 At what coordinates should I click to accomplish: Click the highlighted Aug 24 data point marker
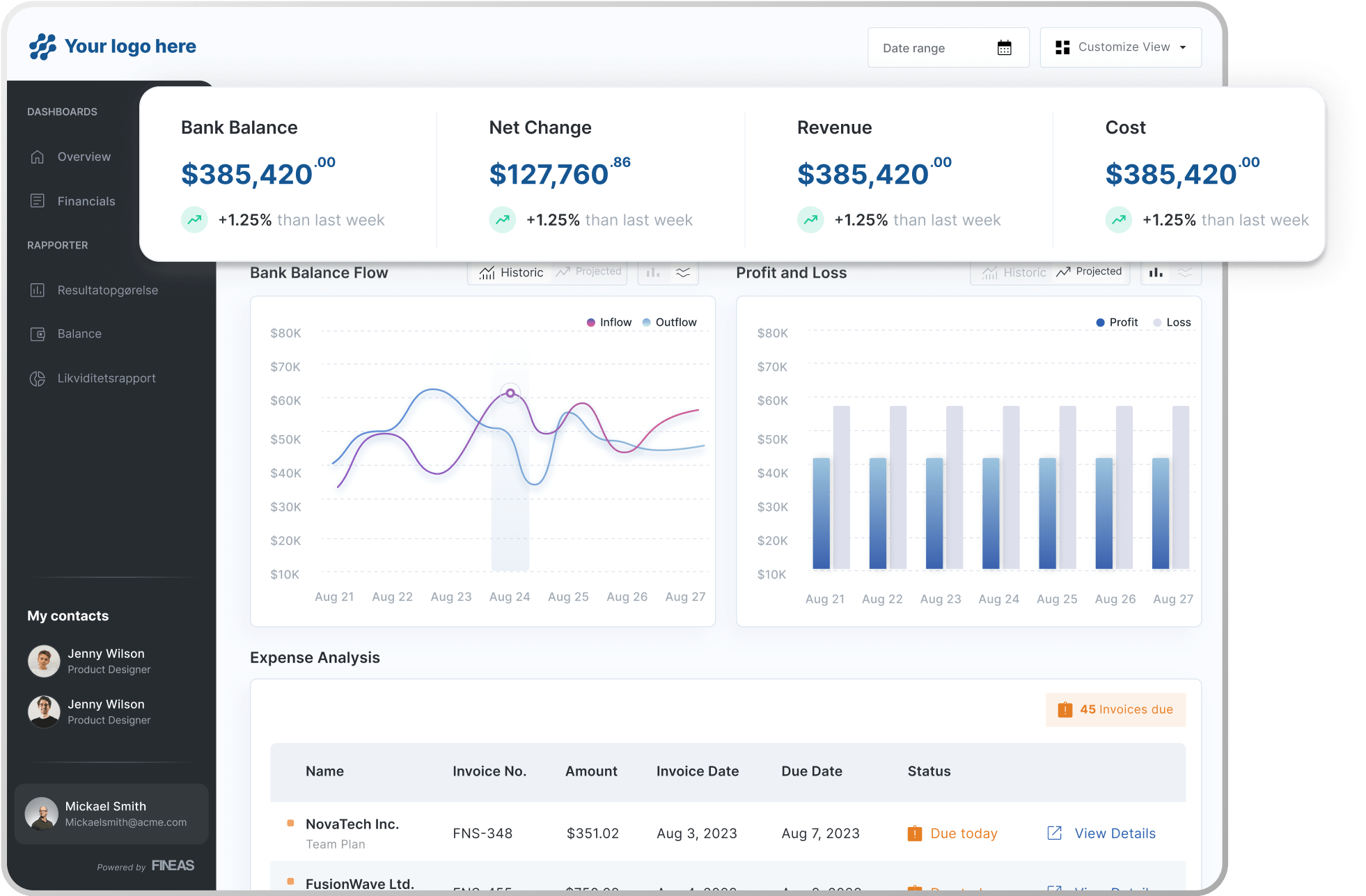click(510, 393)
